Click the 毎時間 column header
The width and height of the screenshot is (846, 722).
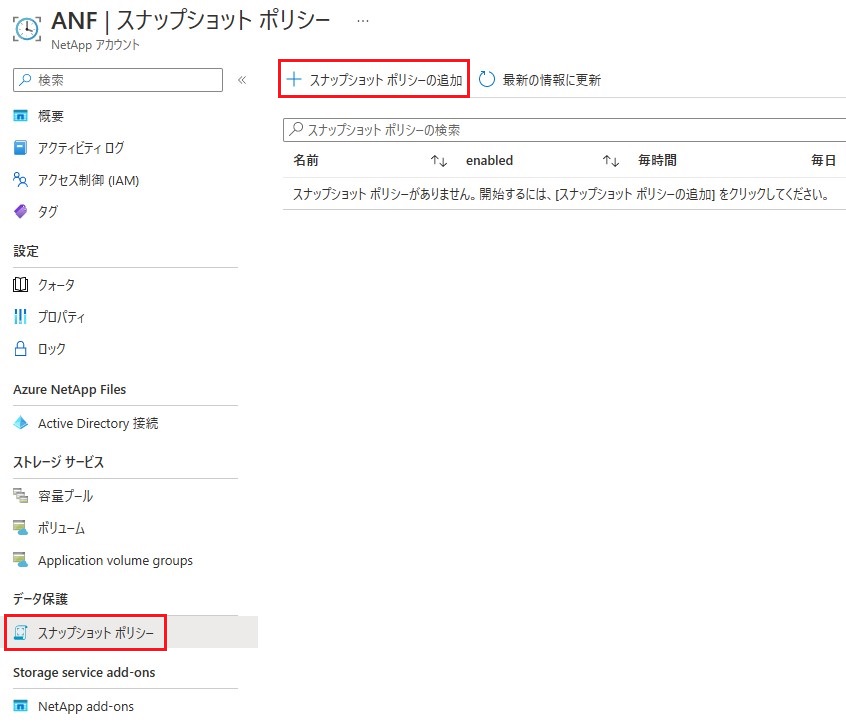(x=657, y=160)
